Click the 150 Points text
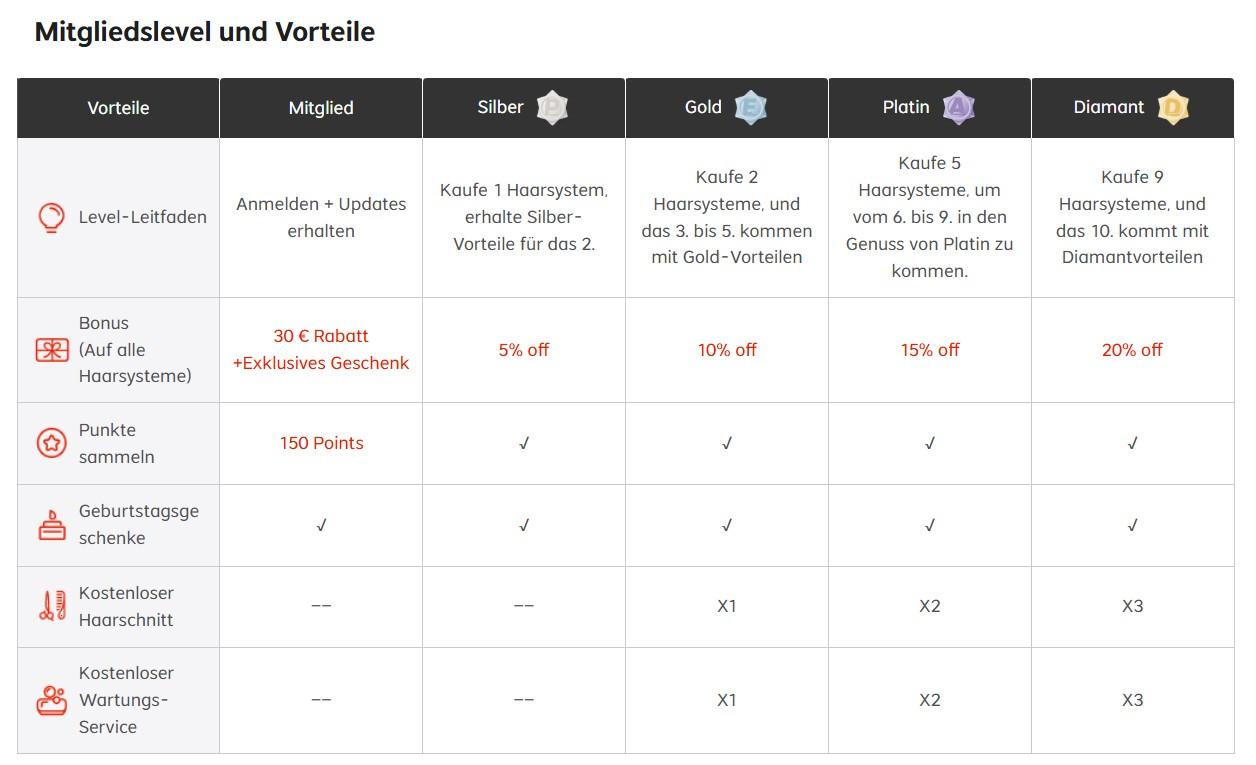This screenshot has height=765, width=1256. 321,443
